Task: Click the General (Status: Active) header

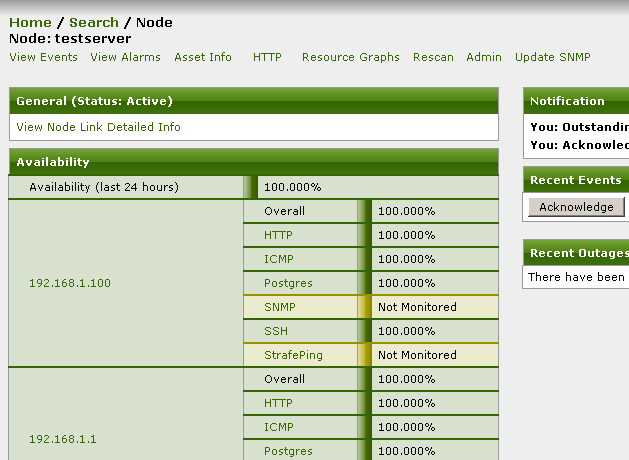Action: (254, 101)
